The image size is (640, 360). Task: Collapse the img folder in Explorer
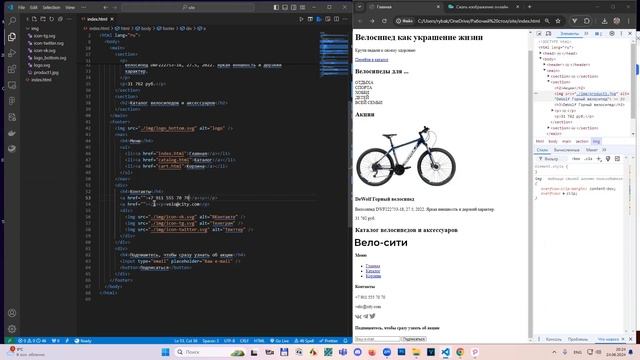pyautogui.click(x=33, y=29)
